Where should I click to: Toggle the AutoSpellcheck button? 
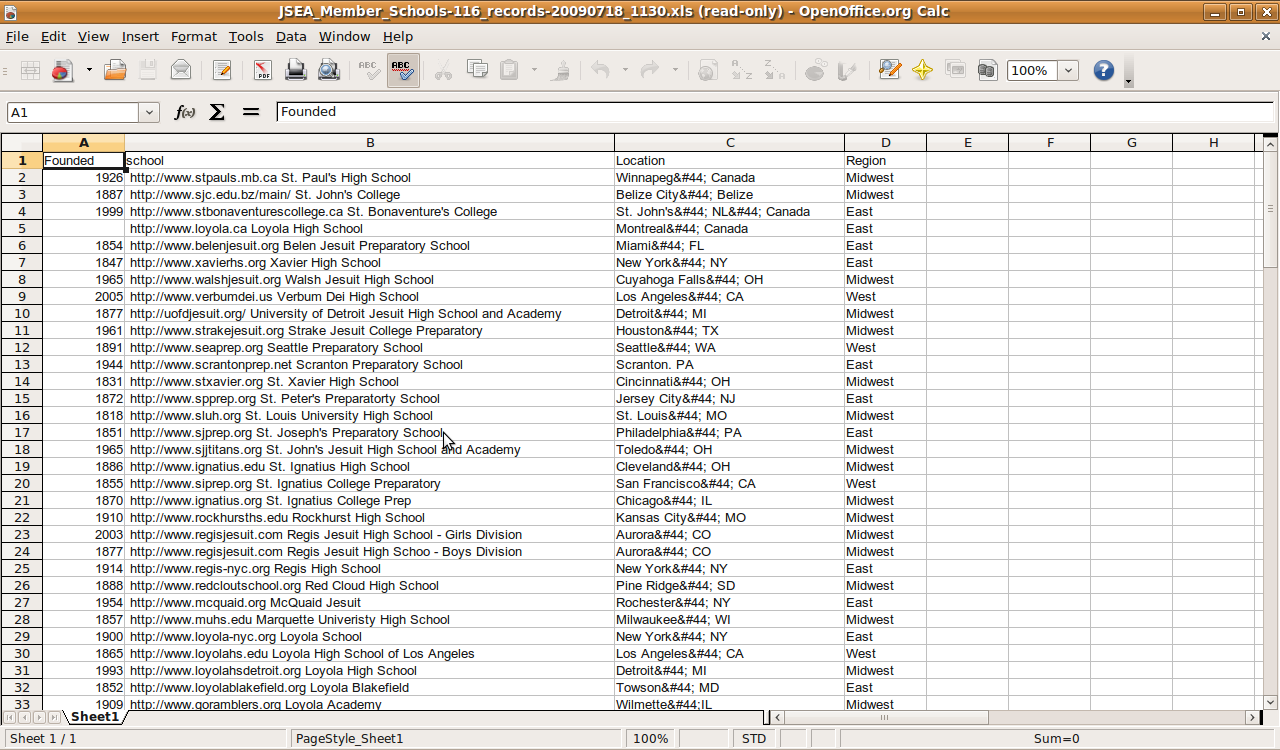pyautogui.click(x=403, y=70)
